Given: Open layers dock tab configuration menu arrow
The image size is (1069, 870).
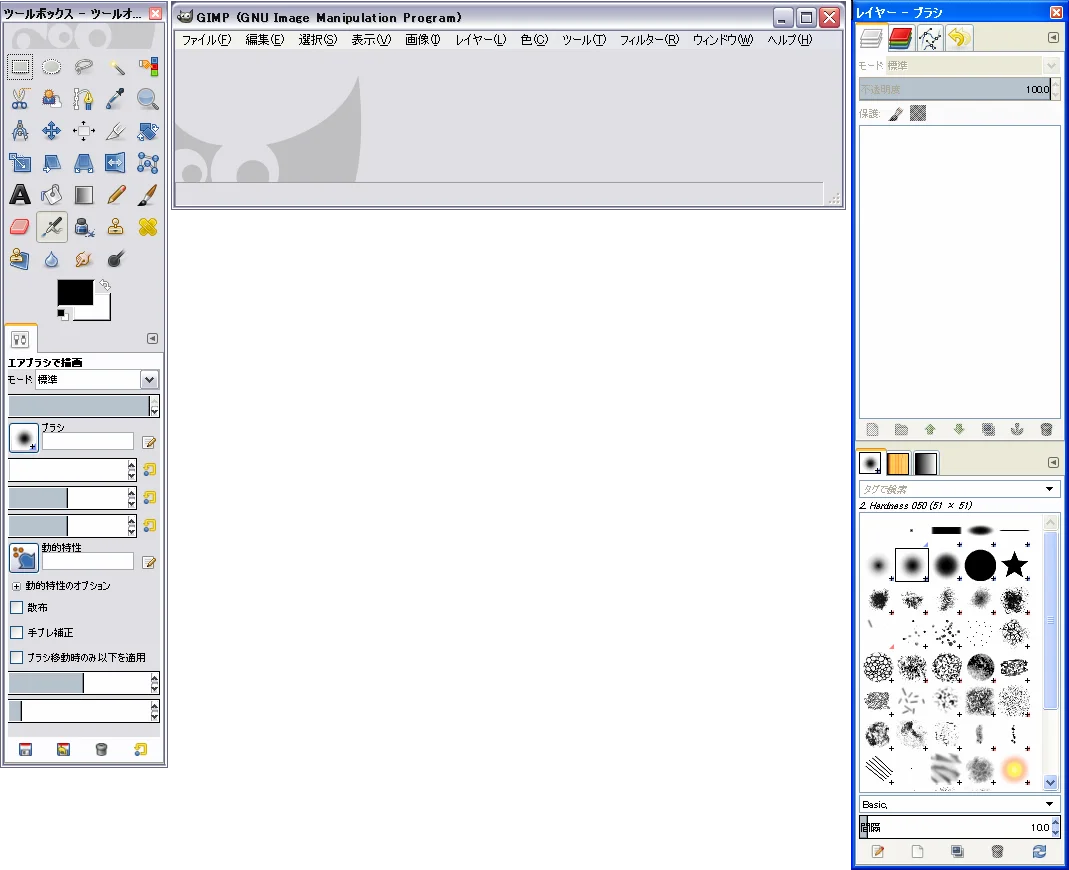Looking at the screenshot, I should [1053, 38].
